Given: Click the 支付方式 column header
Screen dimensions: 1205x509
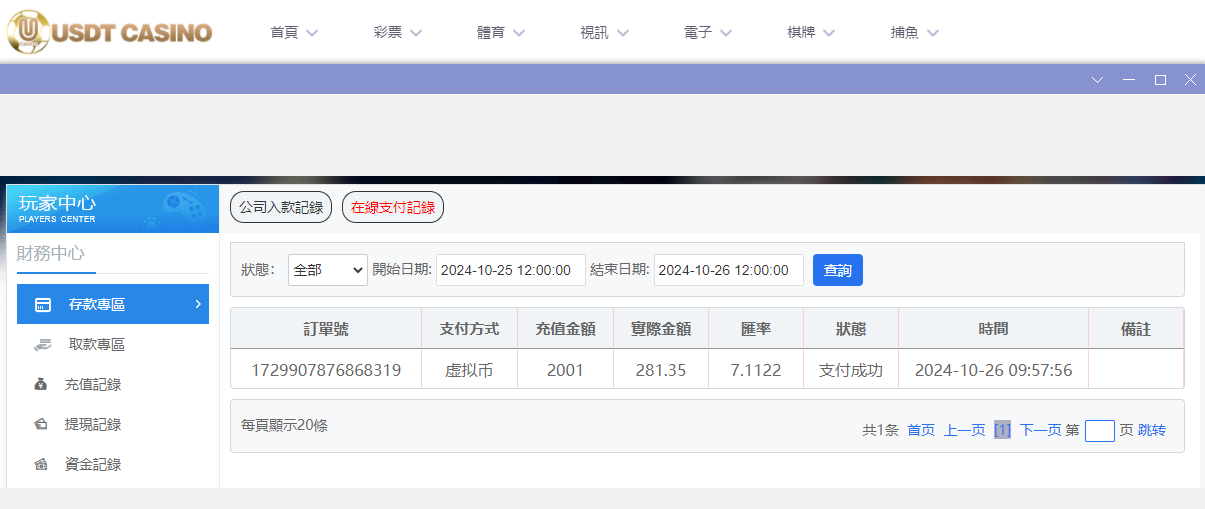Looking at the screenshot, I should point(468,328).
